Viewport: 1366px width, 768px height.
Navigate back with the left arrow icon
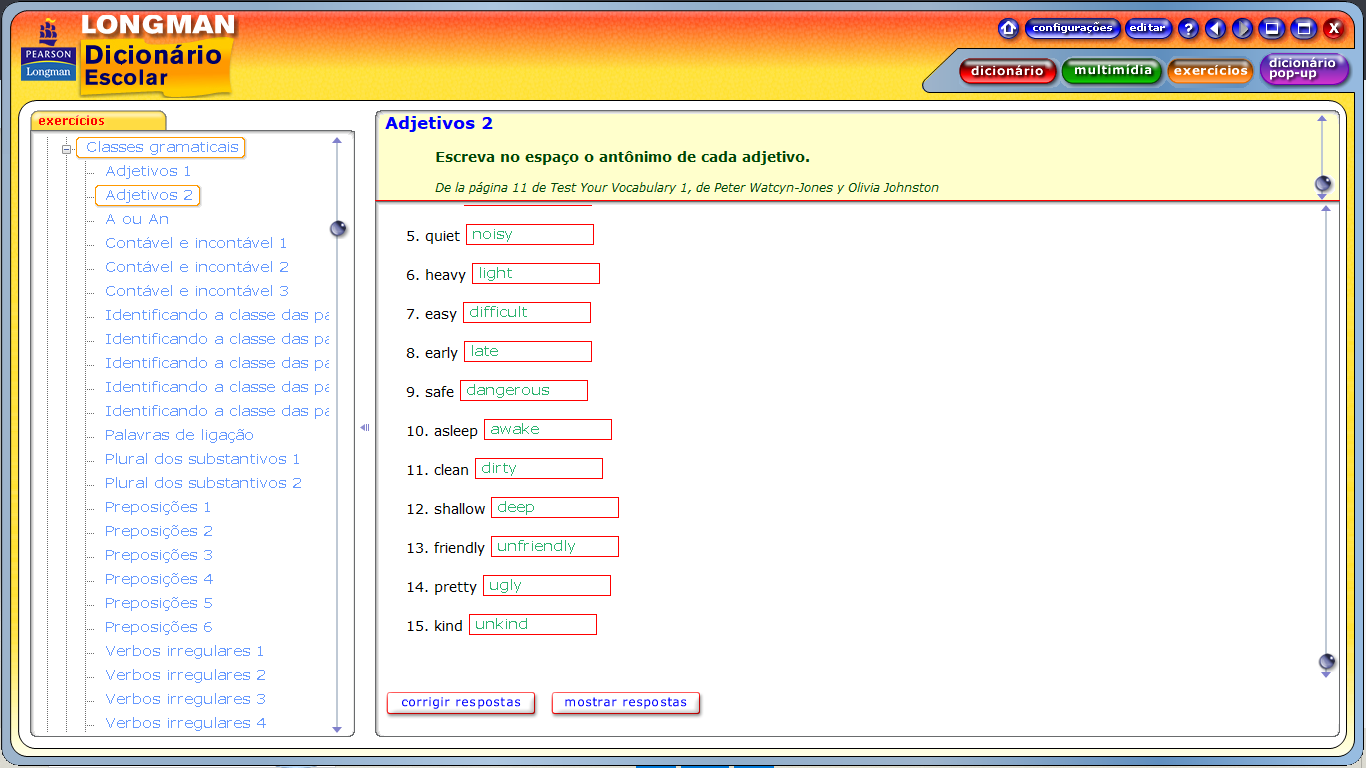pyautogui.click(x=1215, y=28)
